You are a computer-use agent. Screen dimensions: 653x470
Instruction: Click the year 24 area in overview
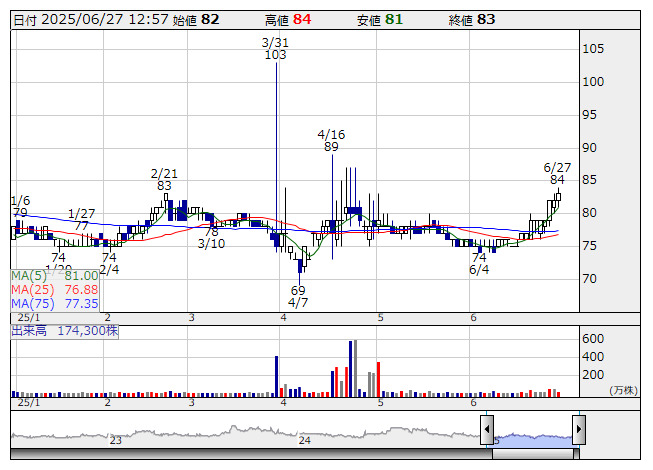[305, 440]
